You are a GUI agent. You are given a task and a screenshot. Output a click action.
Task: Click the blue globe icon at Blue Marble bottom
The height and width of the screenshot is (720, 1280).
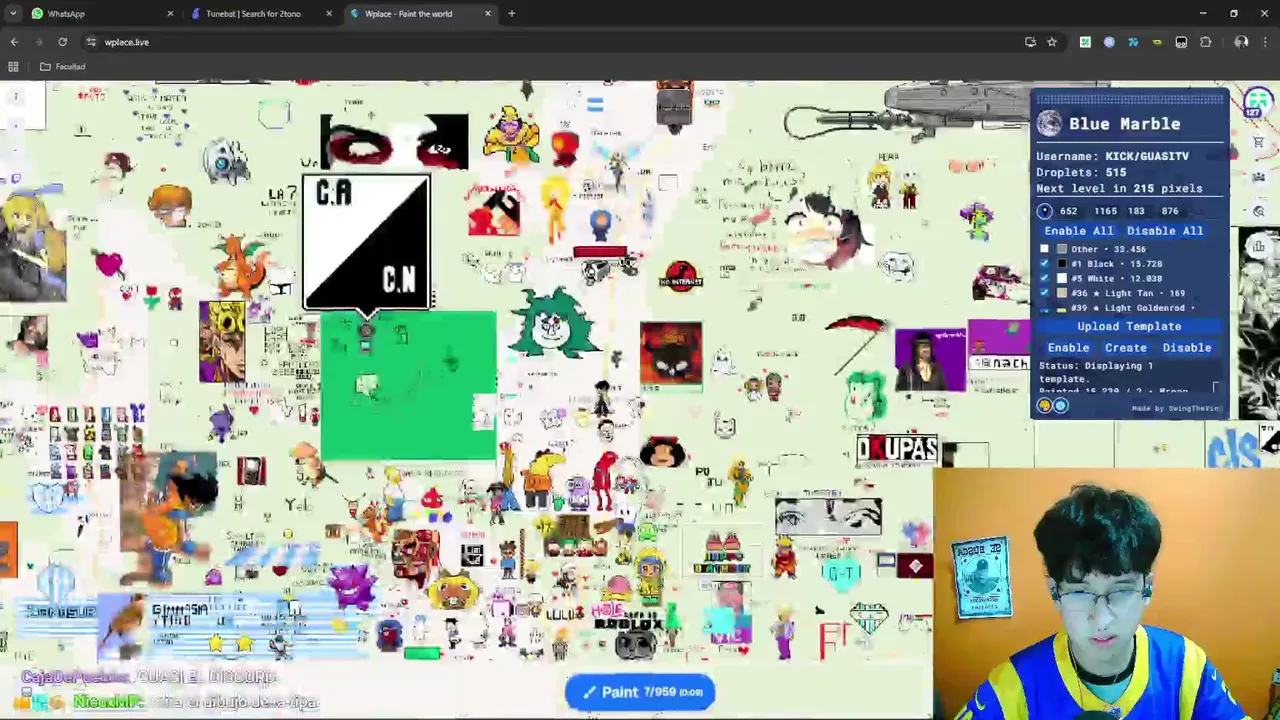[1061, 405]
